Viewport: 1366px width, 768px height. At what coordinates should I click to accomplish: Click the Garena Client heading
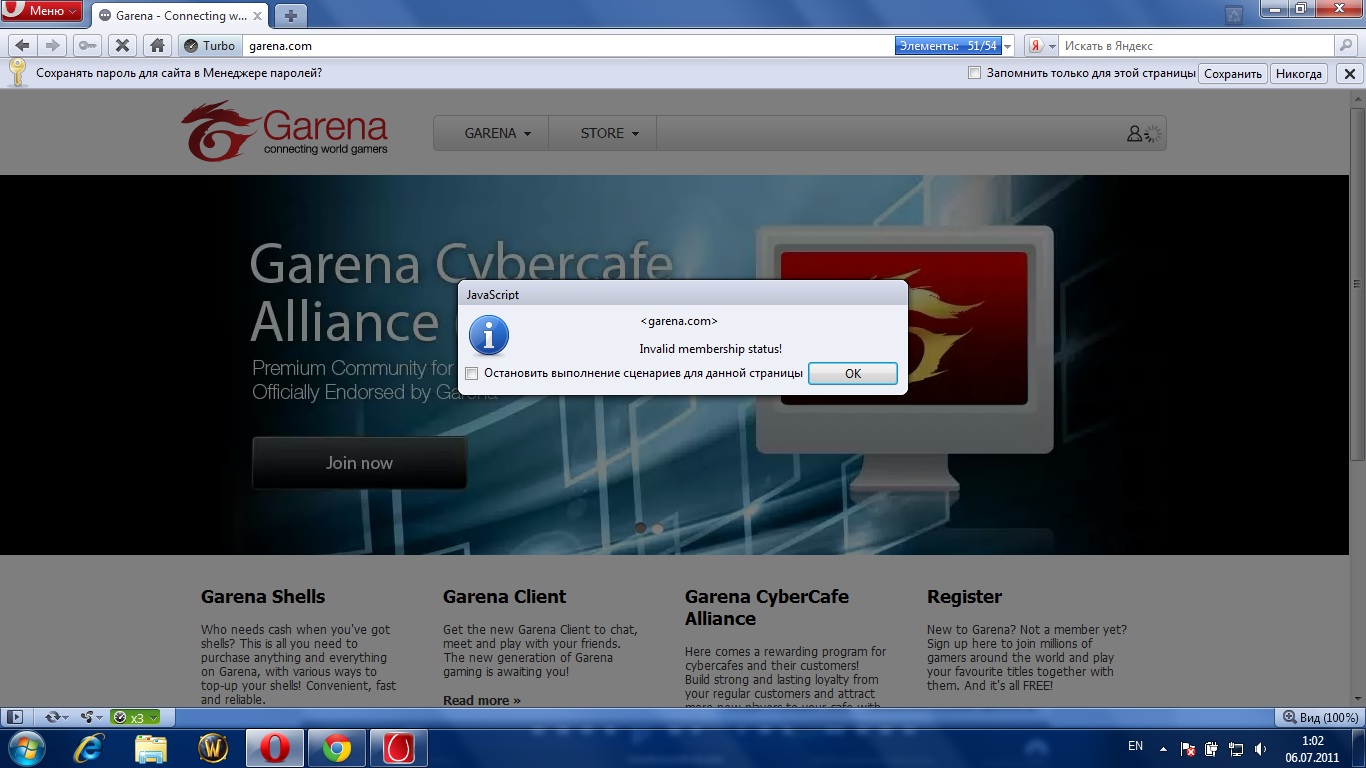point(504,597)
